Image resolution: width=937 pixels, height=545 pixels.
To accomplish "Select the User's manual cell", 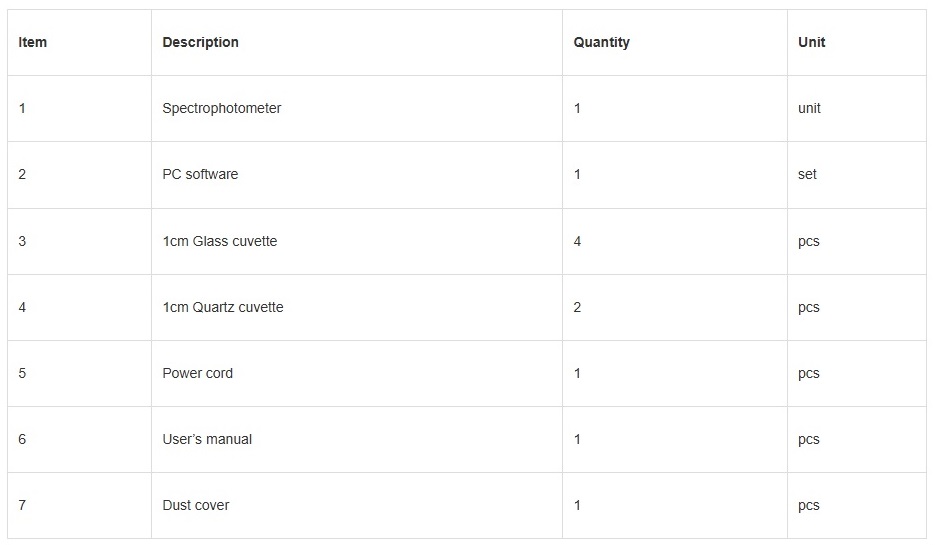I will [207, 439].
